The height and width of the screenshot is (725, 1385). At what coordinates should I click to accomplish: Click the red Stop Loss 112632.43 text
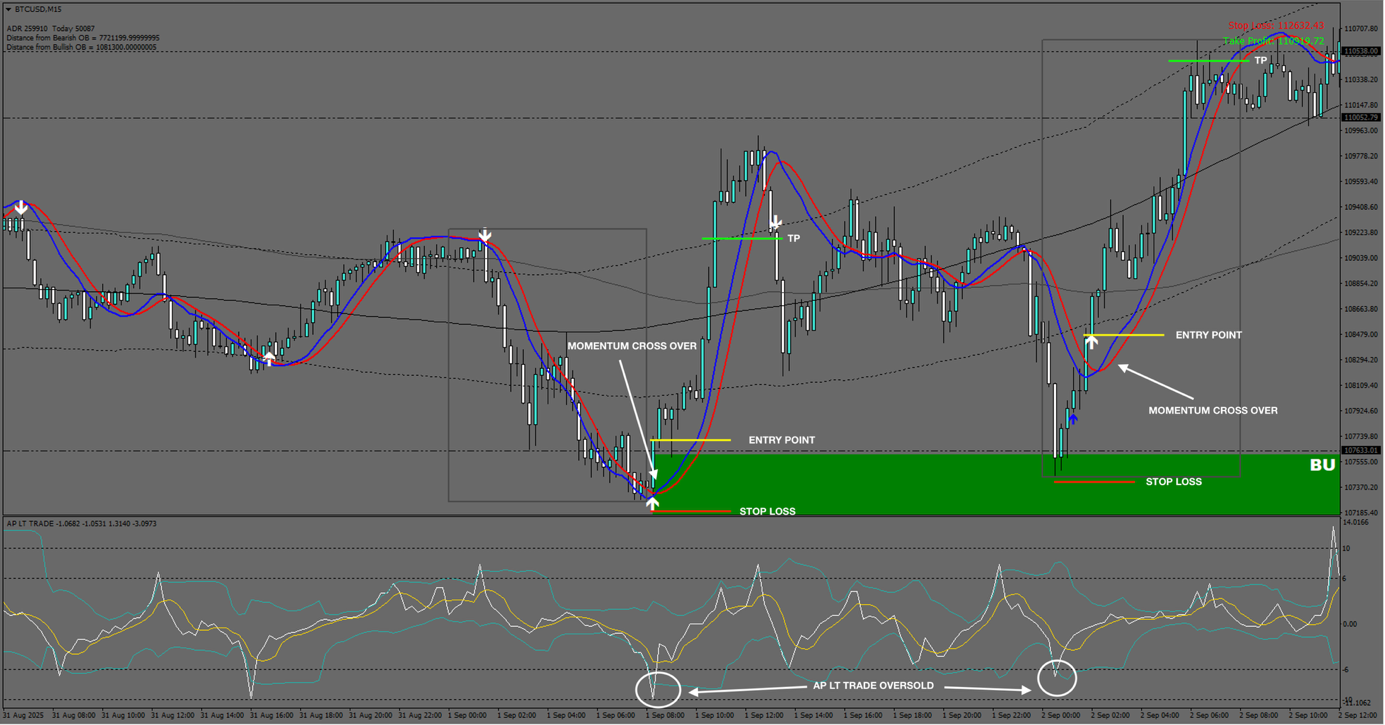tap(1275, 26)
